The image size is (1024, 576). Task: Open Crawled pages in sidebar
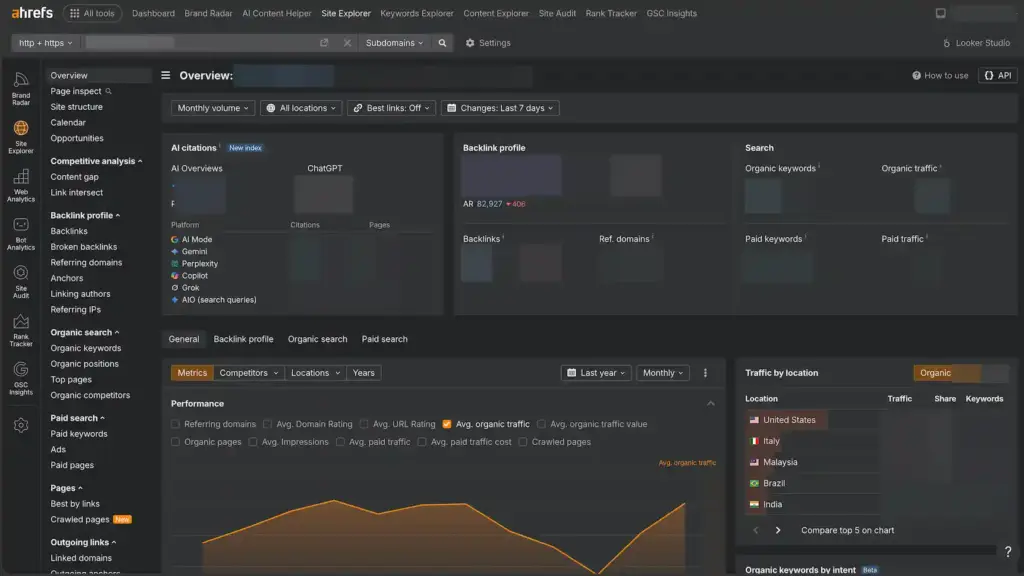(80, 520)
